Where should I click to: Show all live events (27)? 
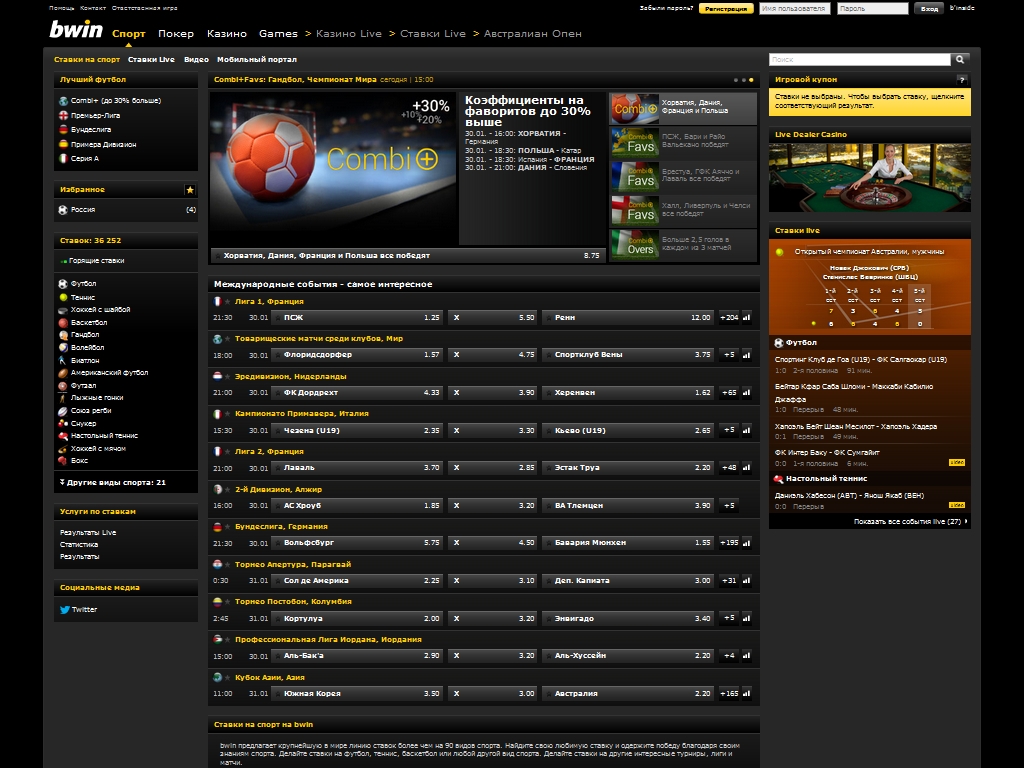click(x=910, y=521)
